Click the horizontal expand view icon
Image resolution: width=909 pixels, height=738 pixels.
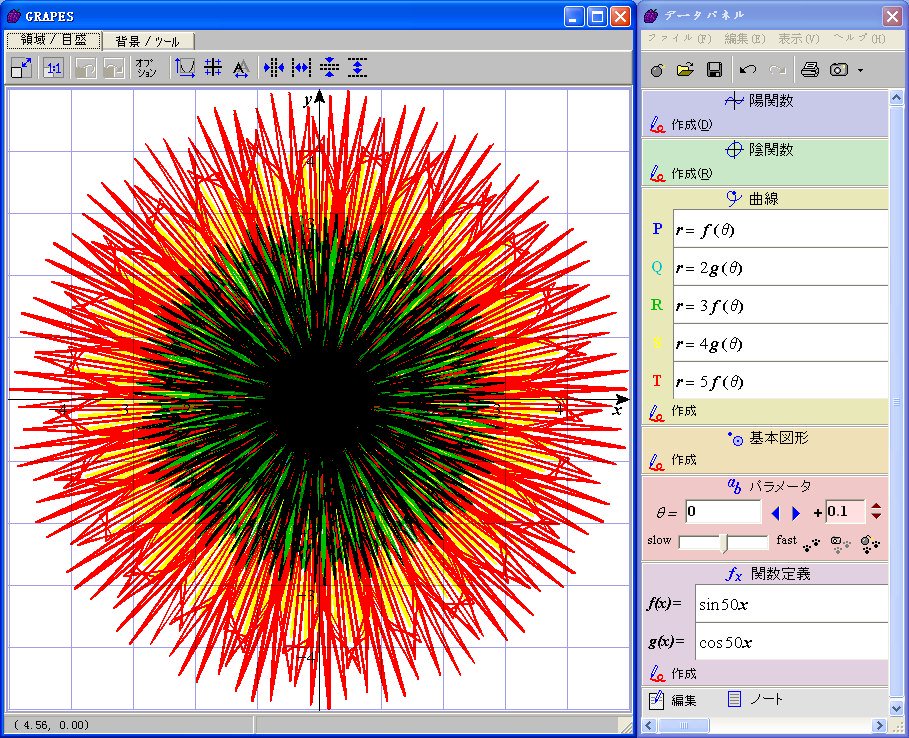(301, 68)
